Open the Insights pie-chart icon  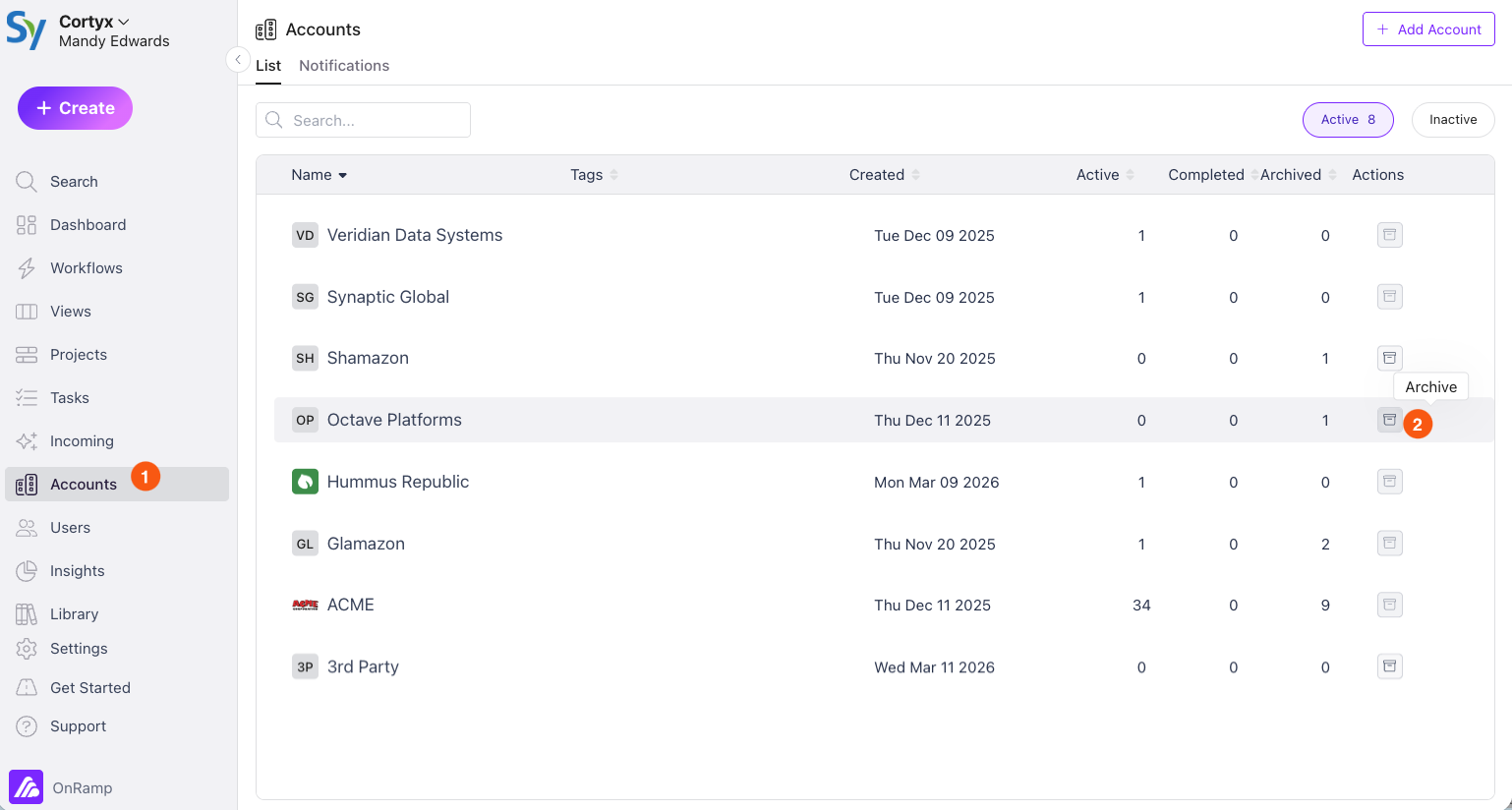pyautogui.click(x=26, y=570)
